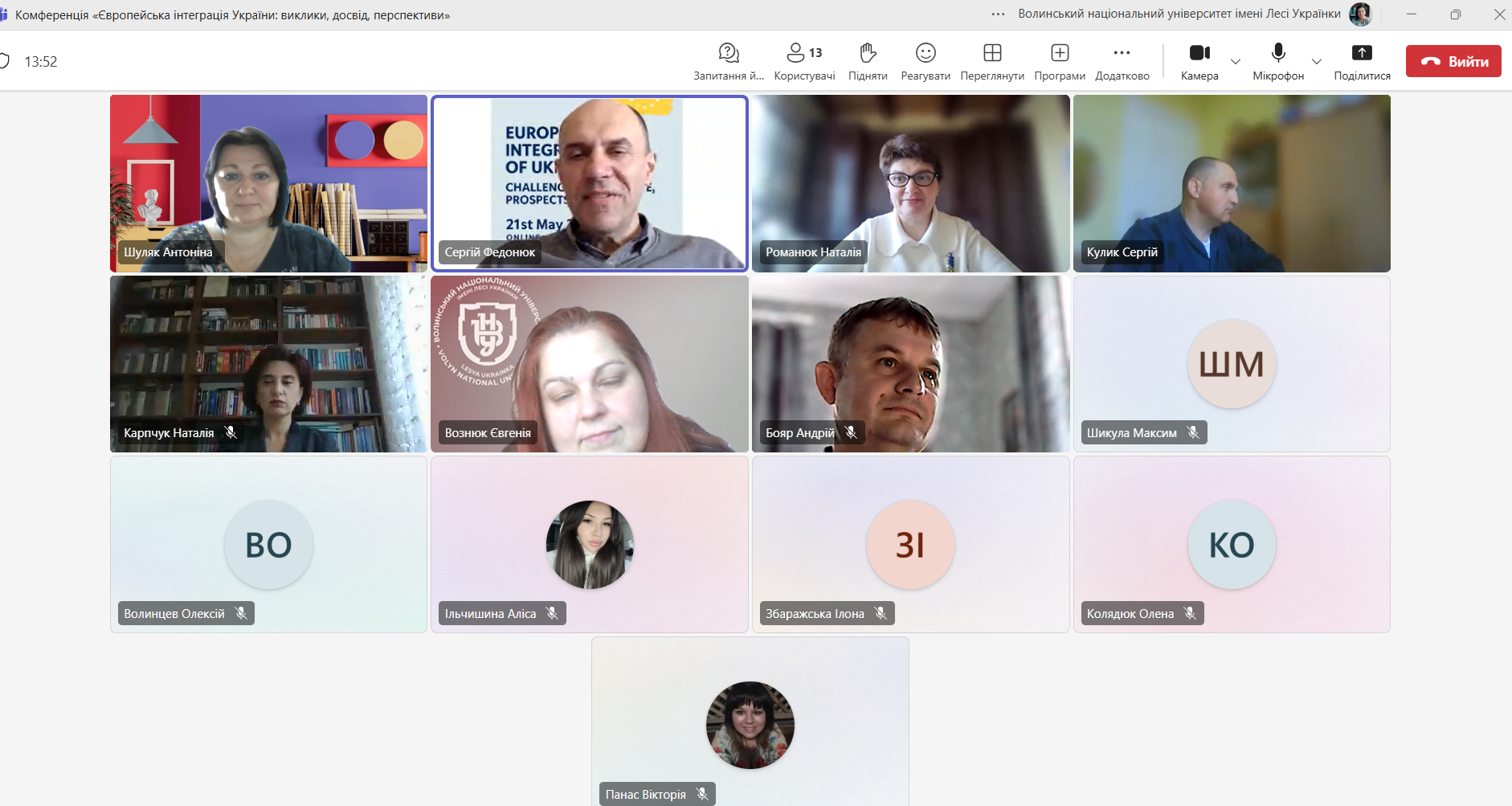Viewport: 1512px width, 806px height.
Task: Raise your hand with Підняти
Action: (868, 61)
